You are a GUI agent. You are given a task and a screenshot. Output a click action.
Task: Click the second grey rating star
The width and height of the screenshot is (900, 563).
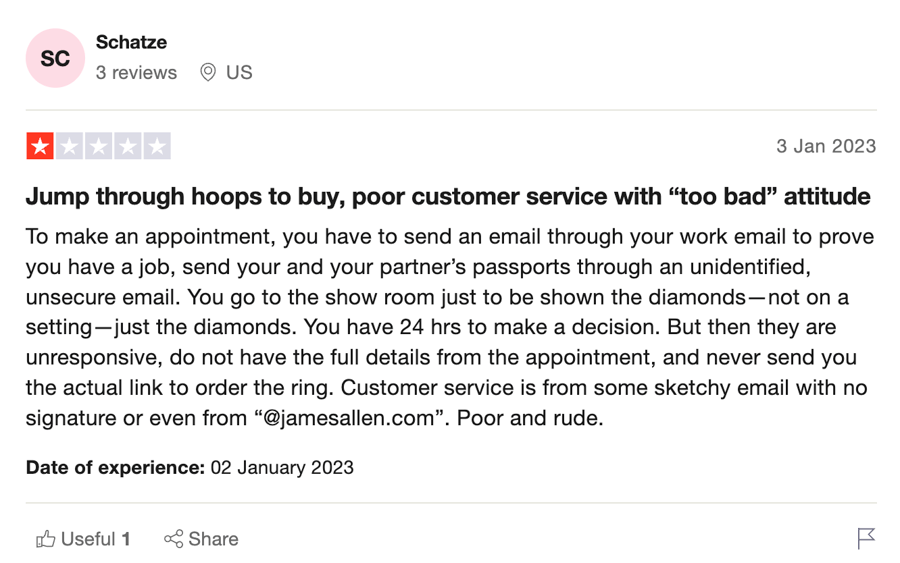click(x=69, y=146)
